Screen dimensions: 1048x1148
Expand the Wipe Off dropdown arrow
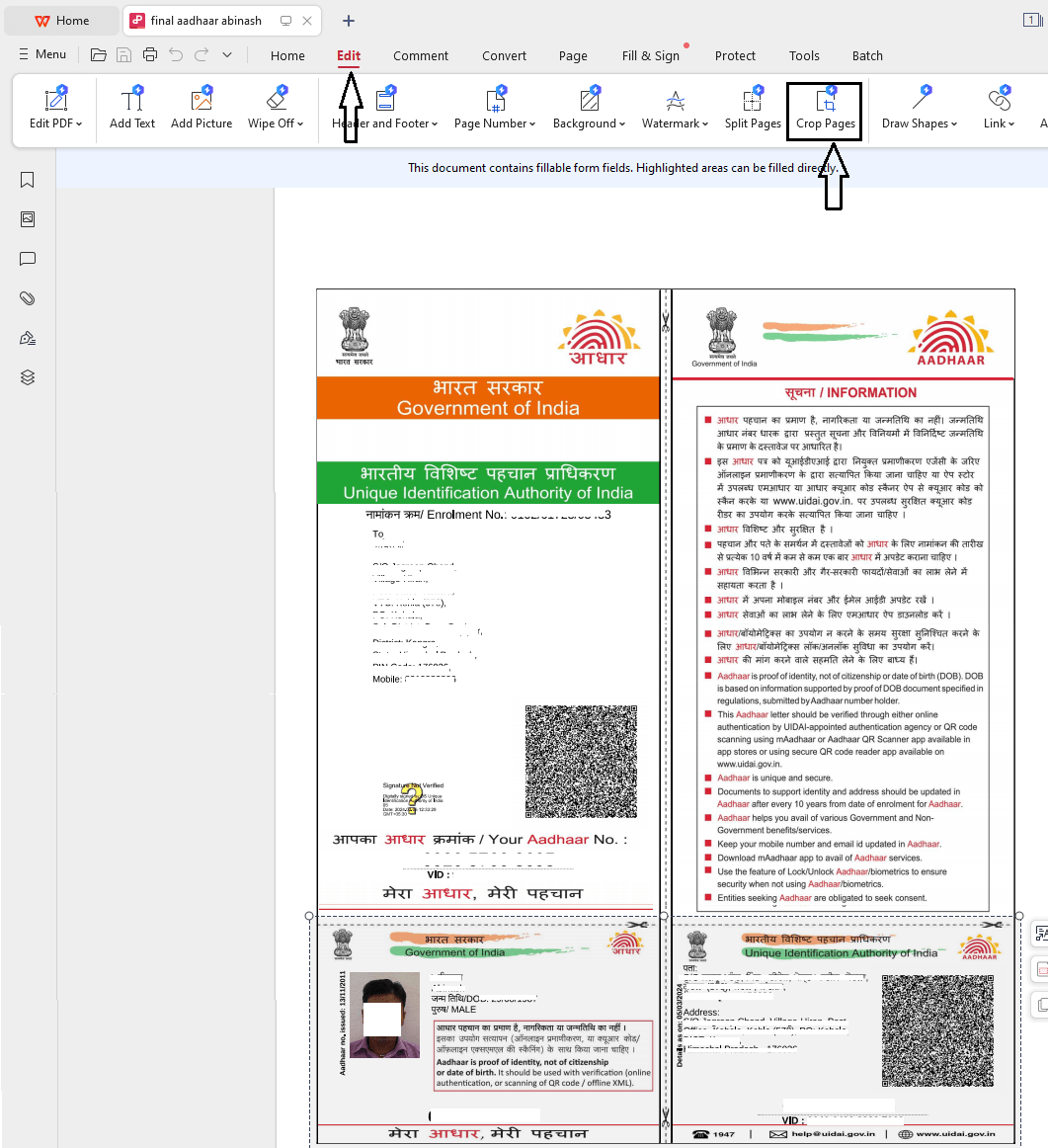[300, 124]
